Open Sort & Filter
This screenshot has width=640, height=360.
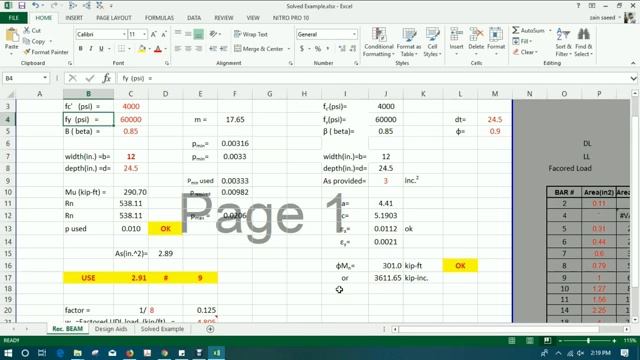(563, 42)
